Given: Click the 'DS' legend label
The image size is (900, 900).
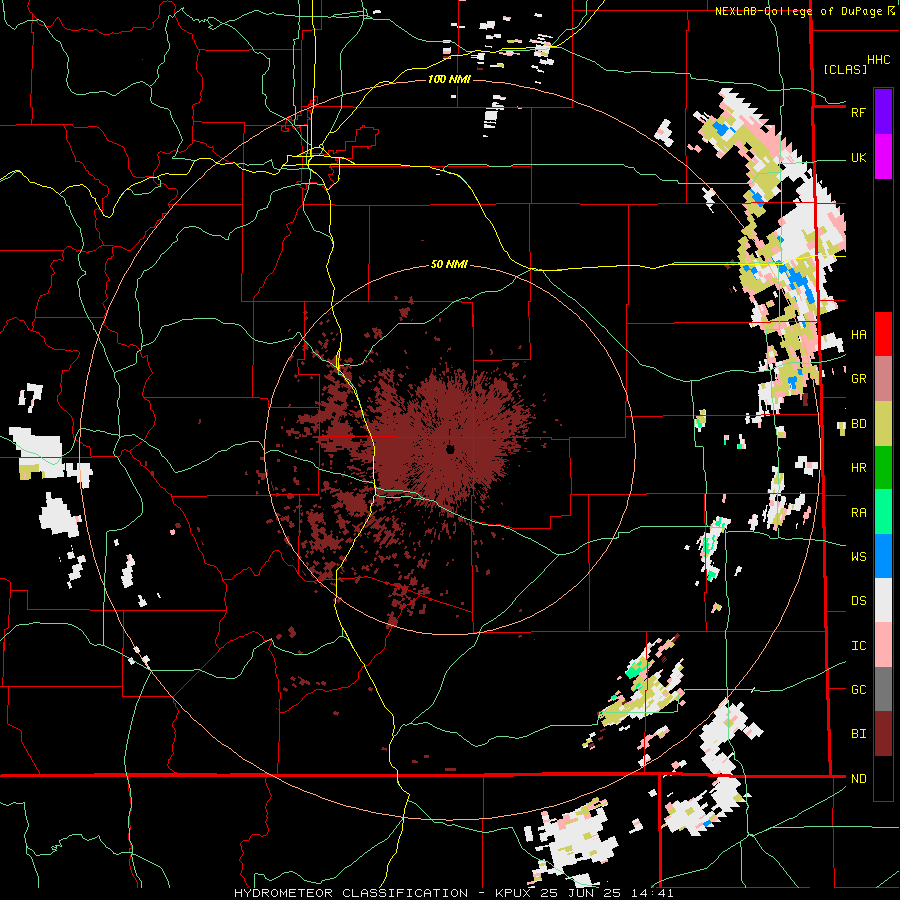Looking at the screenshot, I should pos(858,601).
